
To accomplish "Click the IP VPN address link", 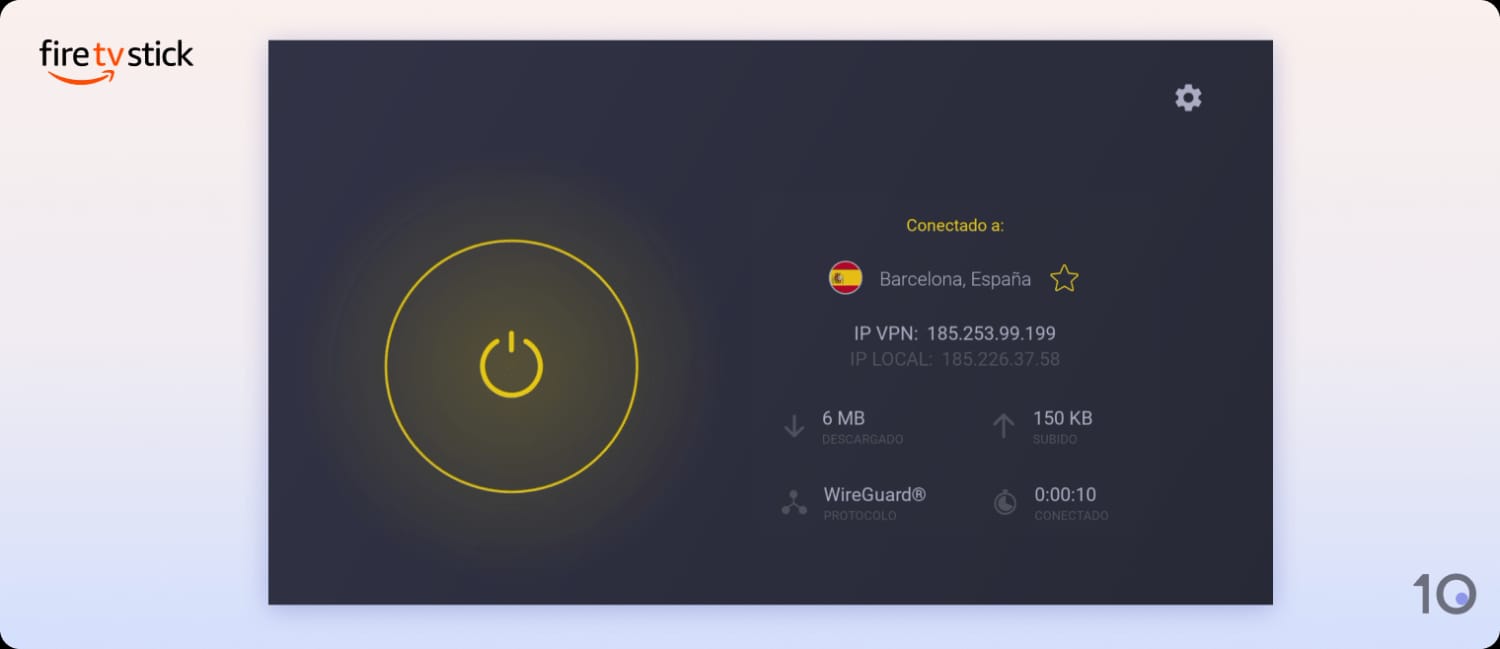I will pos(955,333).
